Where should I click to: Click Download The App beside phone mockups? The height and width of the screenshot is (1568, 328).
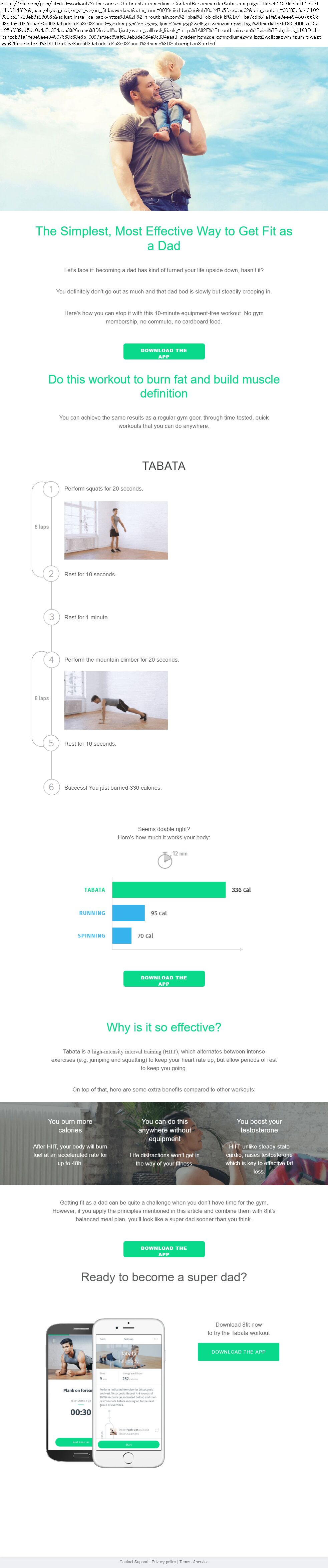(238, 1351)
